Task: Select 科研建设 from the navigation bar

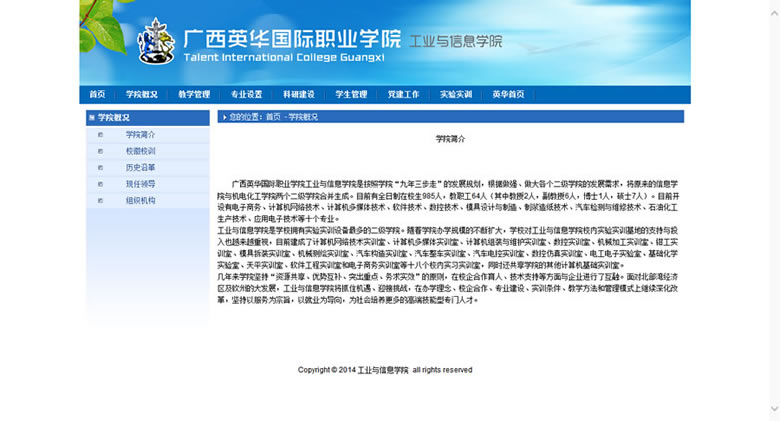Action: pos(298,95)
